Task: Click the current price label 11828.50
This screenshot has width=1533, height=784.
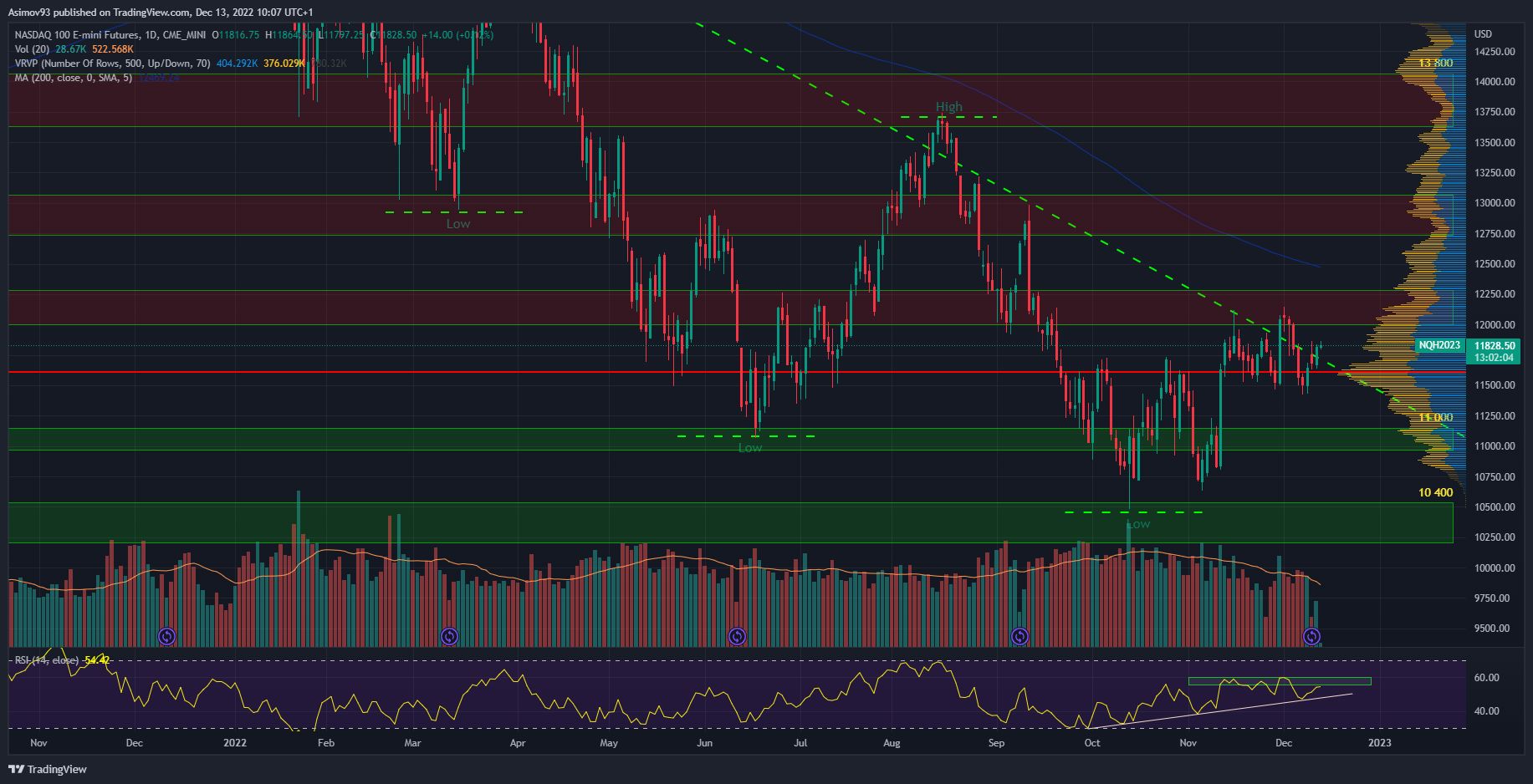Action: click(x=1495, y=345)
